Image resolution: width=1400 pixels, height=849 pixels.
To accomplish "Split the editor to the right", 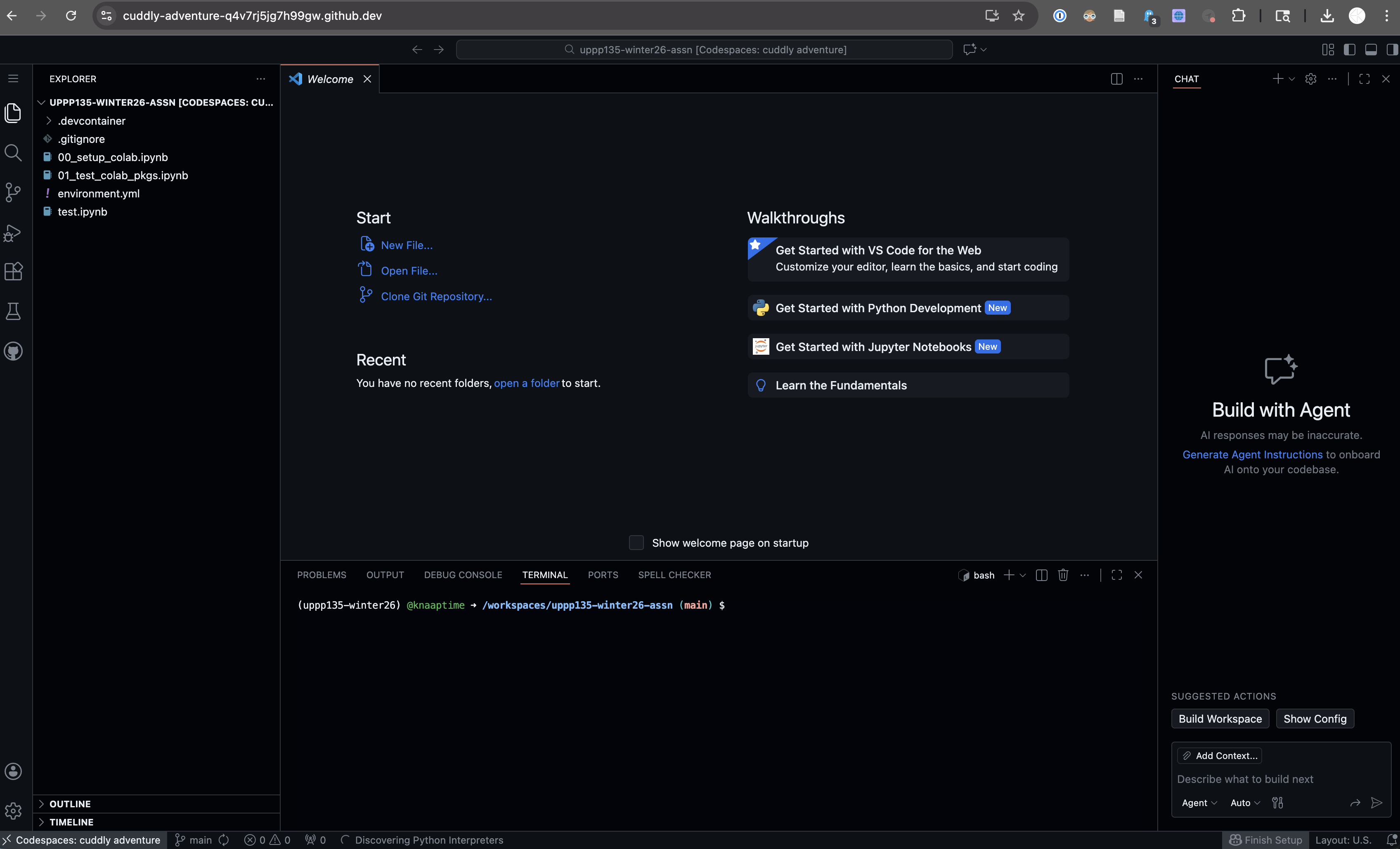I will coord(1116,79).
